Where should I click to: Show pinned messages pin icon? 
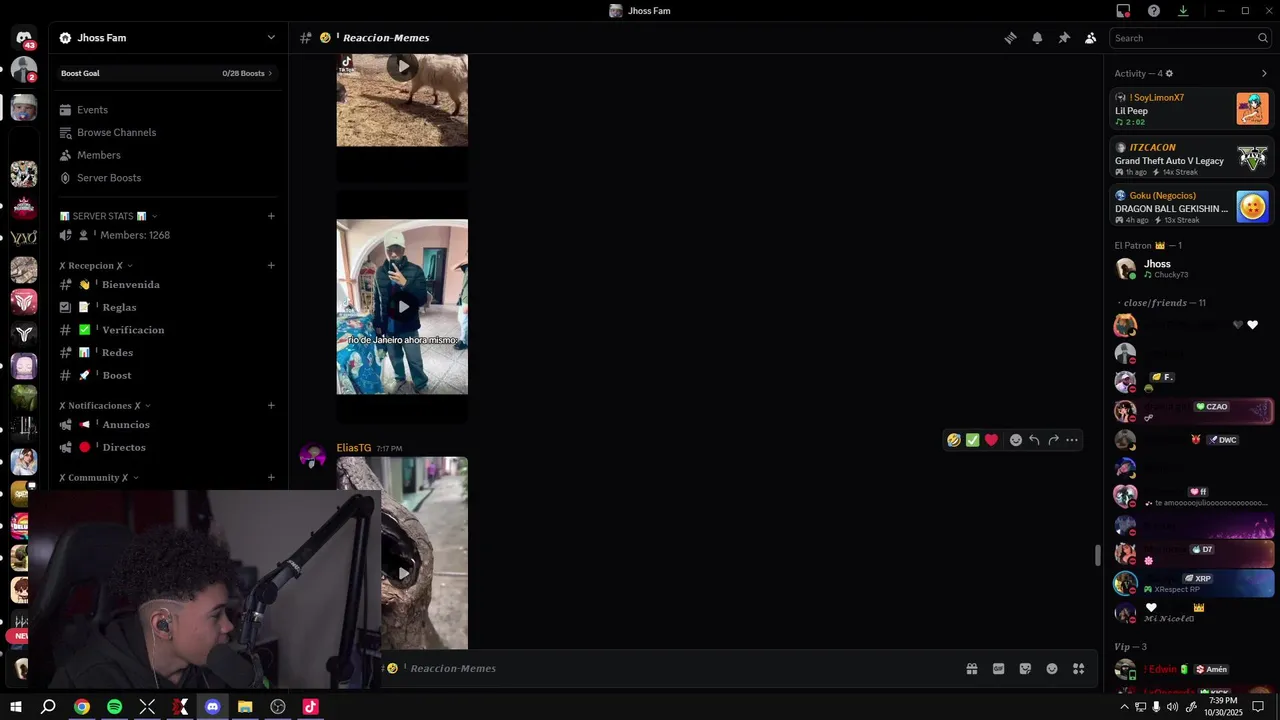(x=1064, y=38)
